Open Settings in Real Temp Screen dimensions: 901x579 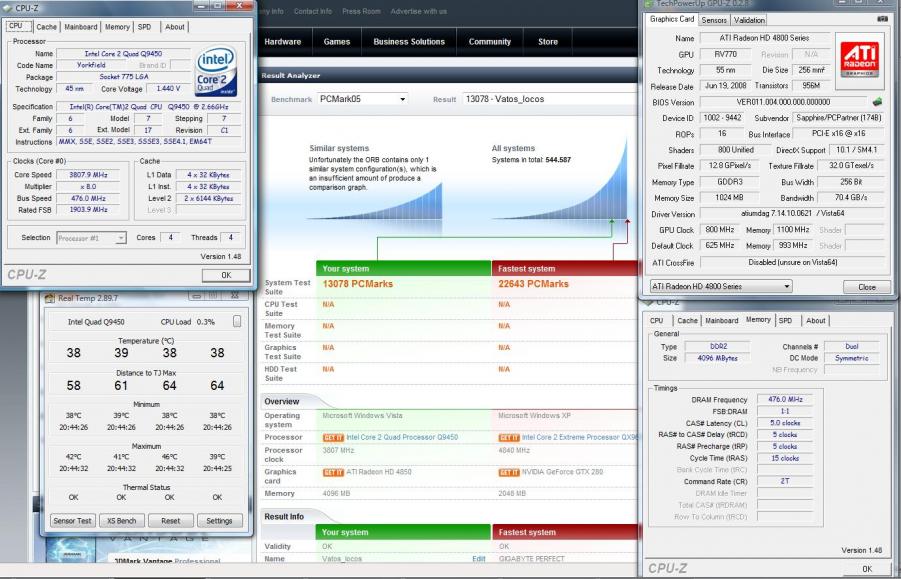220,521
